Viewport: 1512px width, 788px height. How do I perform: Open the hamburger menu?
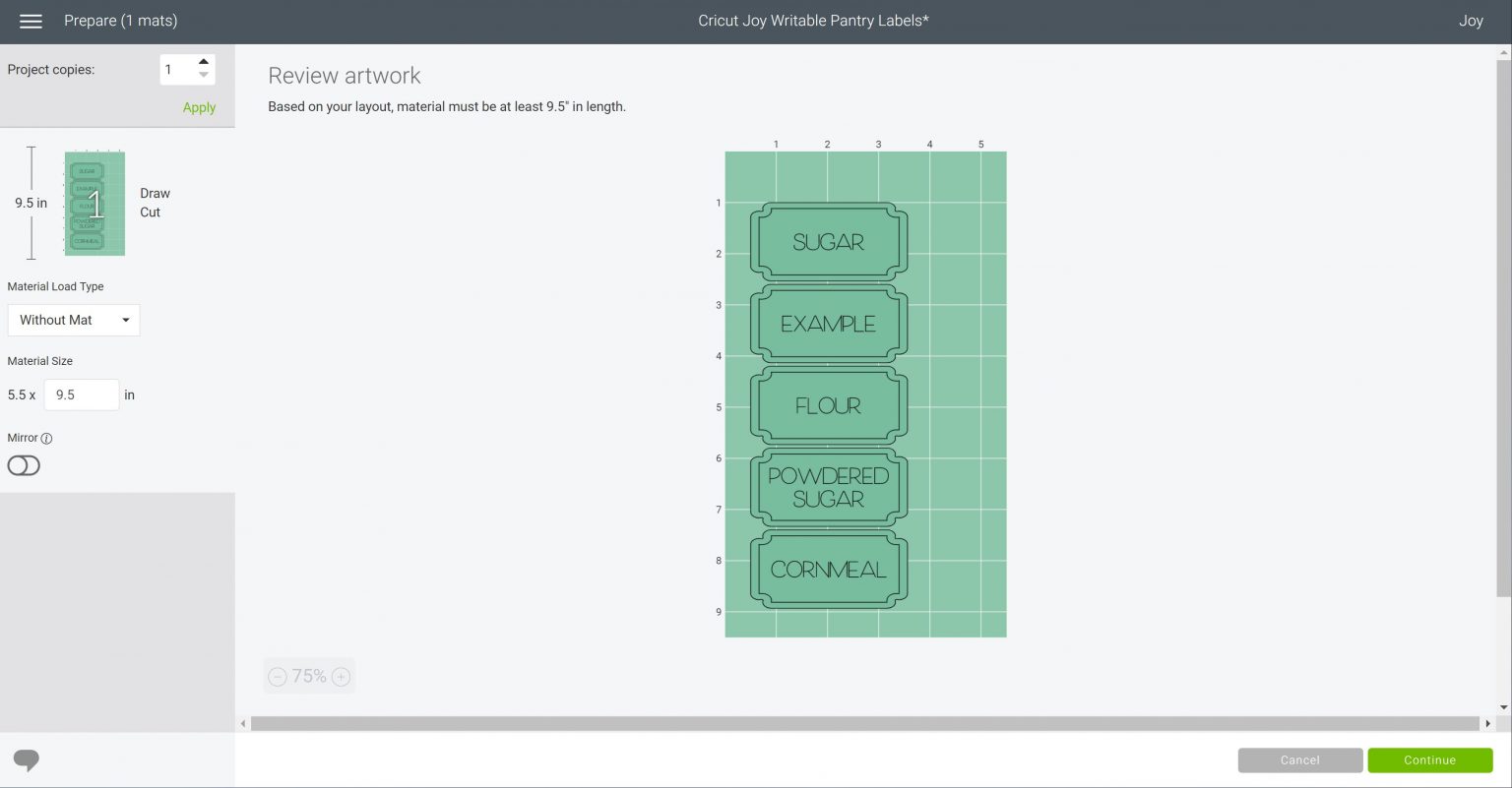(x=31, y=22)
